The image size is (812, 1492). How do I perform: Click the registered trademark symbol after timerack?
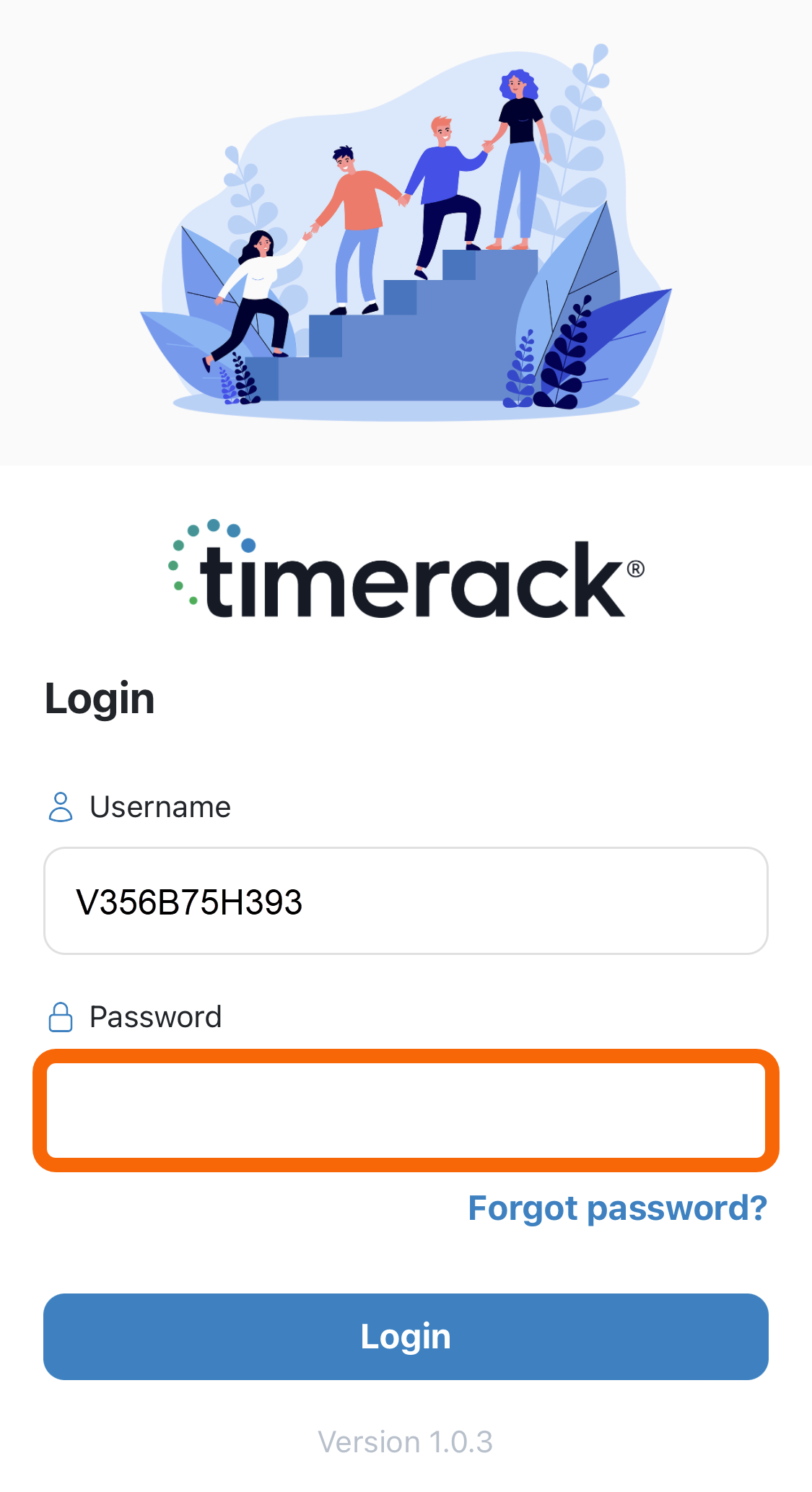coord(636,569)
